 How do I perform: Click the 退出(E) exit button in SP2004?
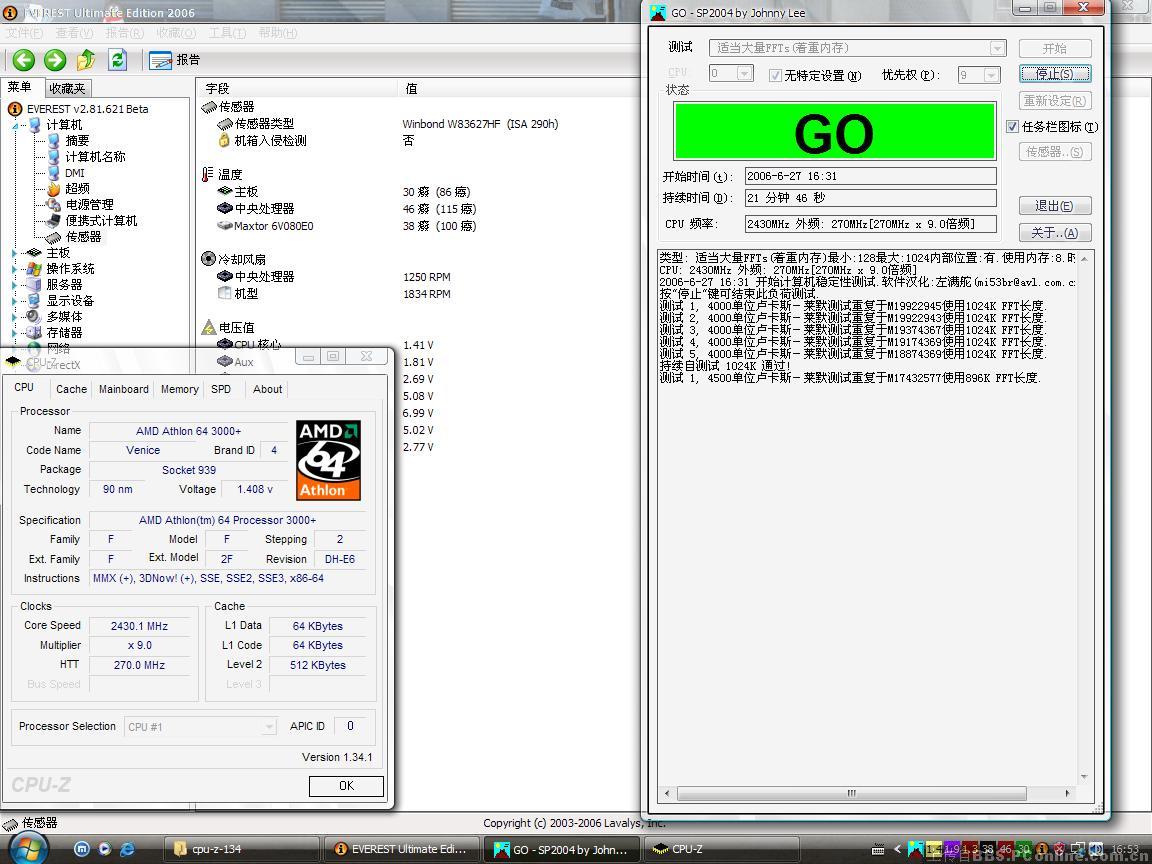1054,206
